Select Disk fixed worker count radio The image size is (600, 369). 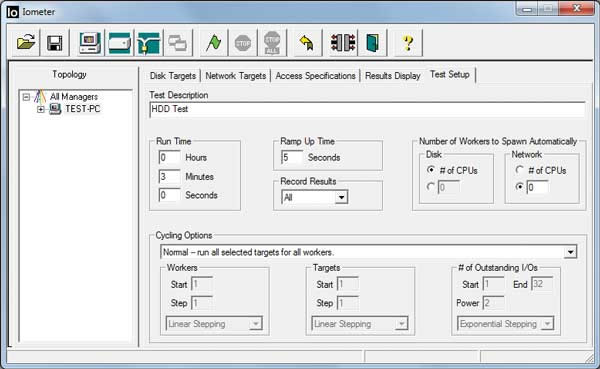click(431, 187)
